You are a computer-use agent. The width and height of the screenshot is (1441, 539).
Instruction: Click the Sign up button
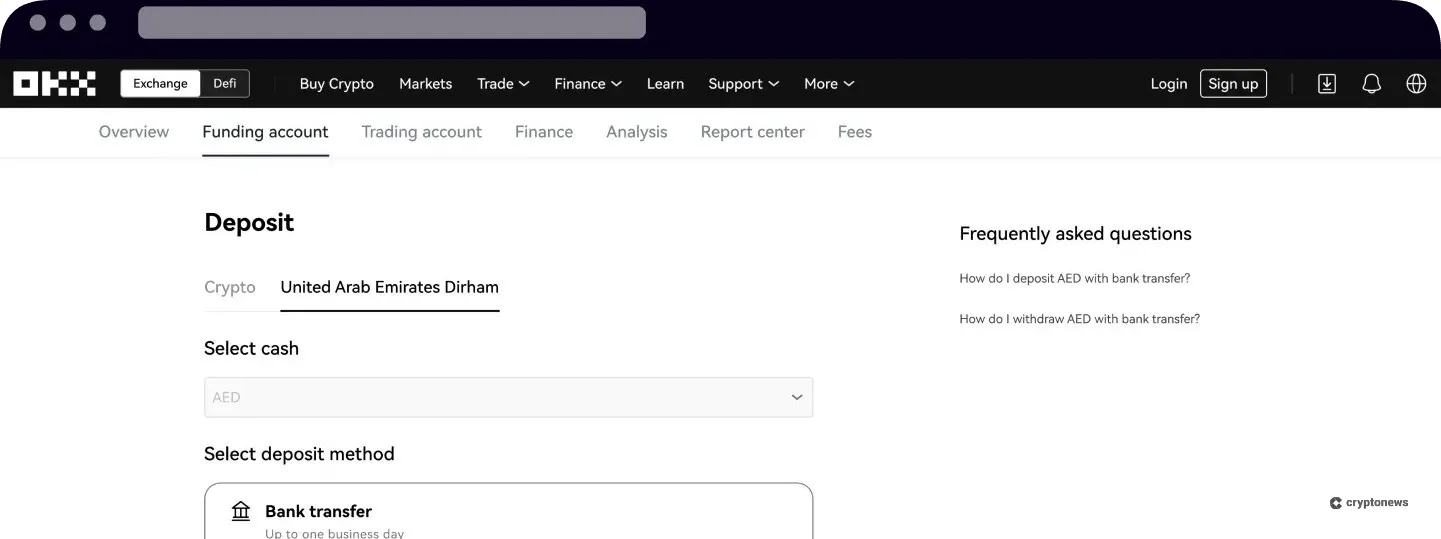point(1233,84)
